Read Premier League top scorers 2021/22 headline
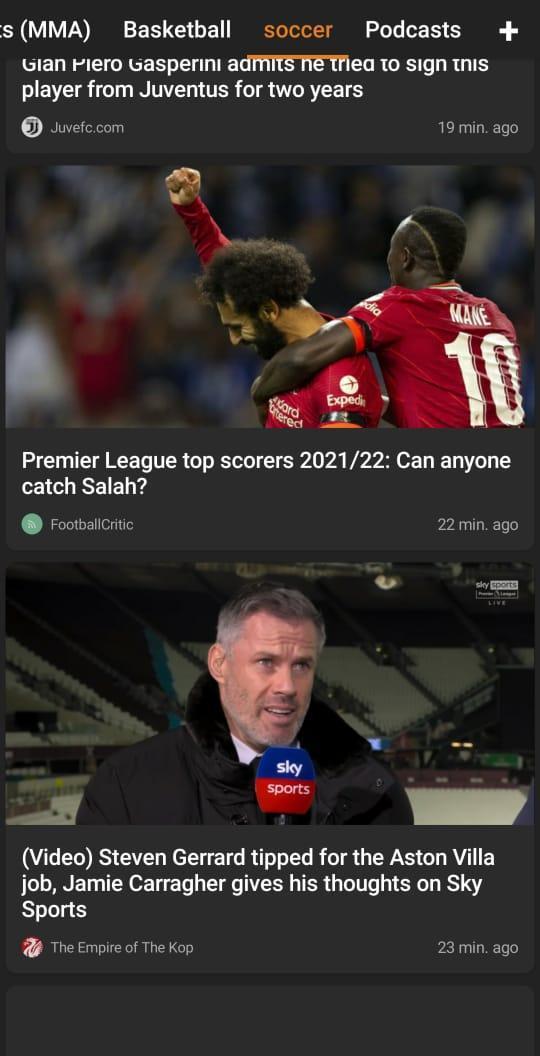Image resolution: width=540 pixels, height=1056 pixels. point(266,473)
